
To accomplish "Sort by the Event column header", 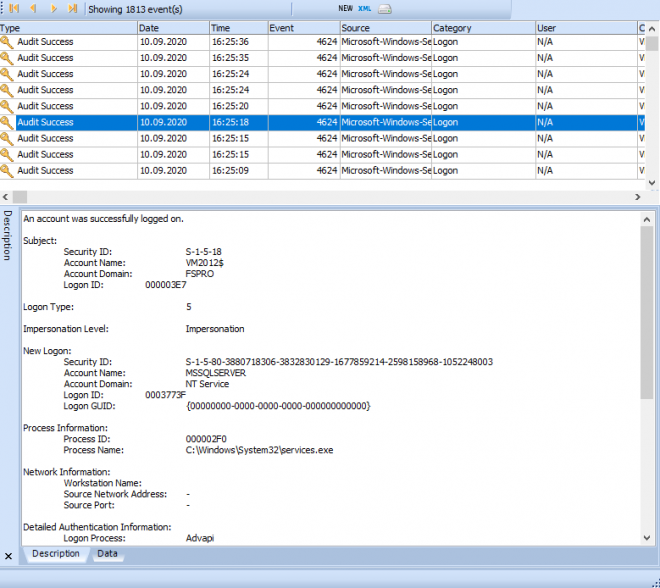I will click(x=304, y=28).
